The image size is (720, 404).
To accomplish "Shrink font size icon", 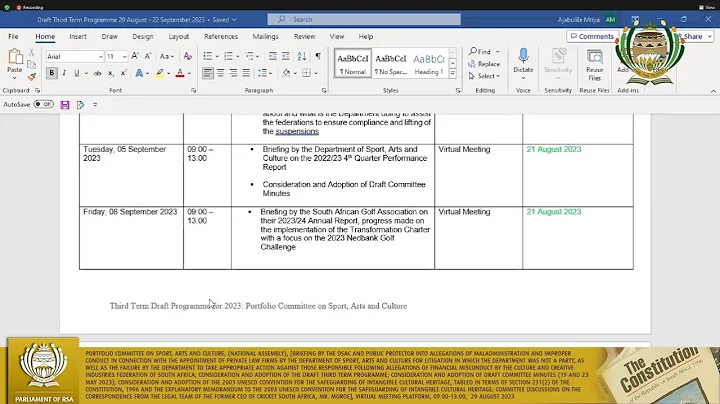I will click(x=147, y=56).
